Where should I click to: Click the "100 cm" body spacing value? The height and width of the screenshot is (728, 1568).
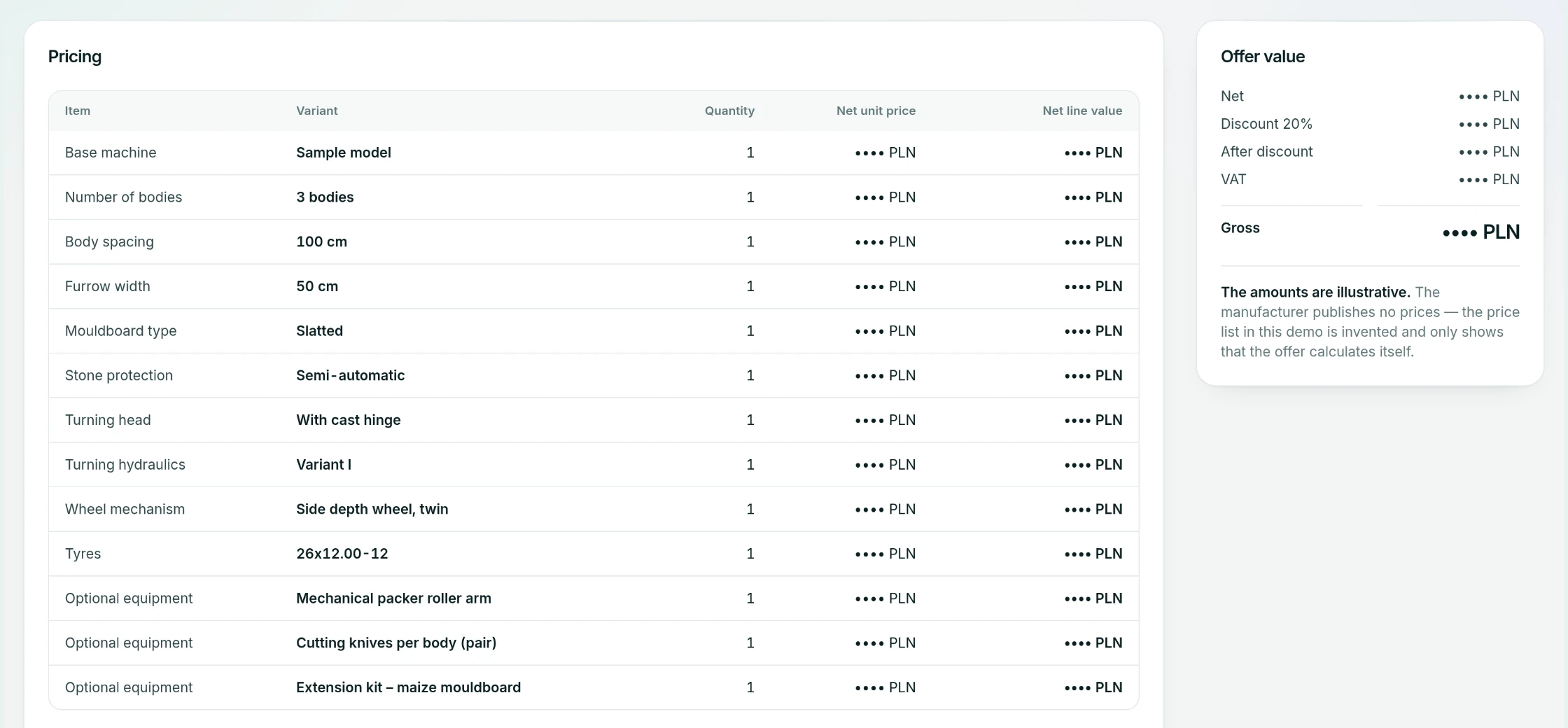pos(321,241)
